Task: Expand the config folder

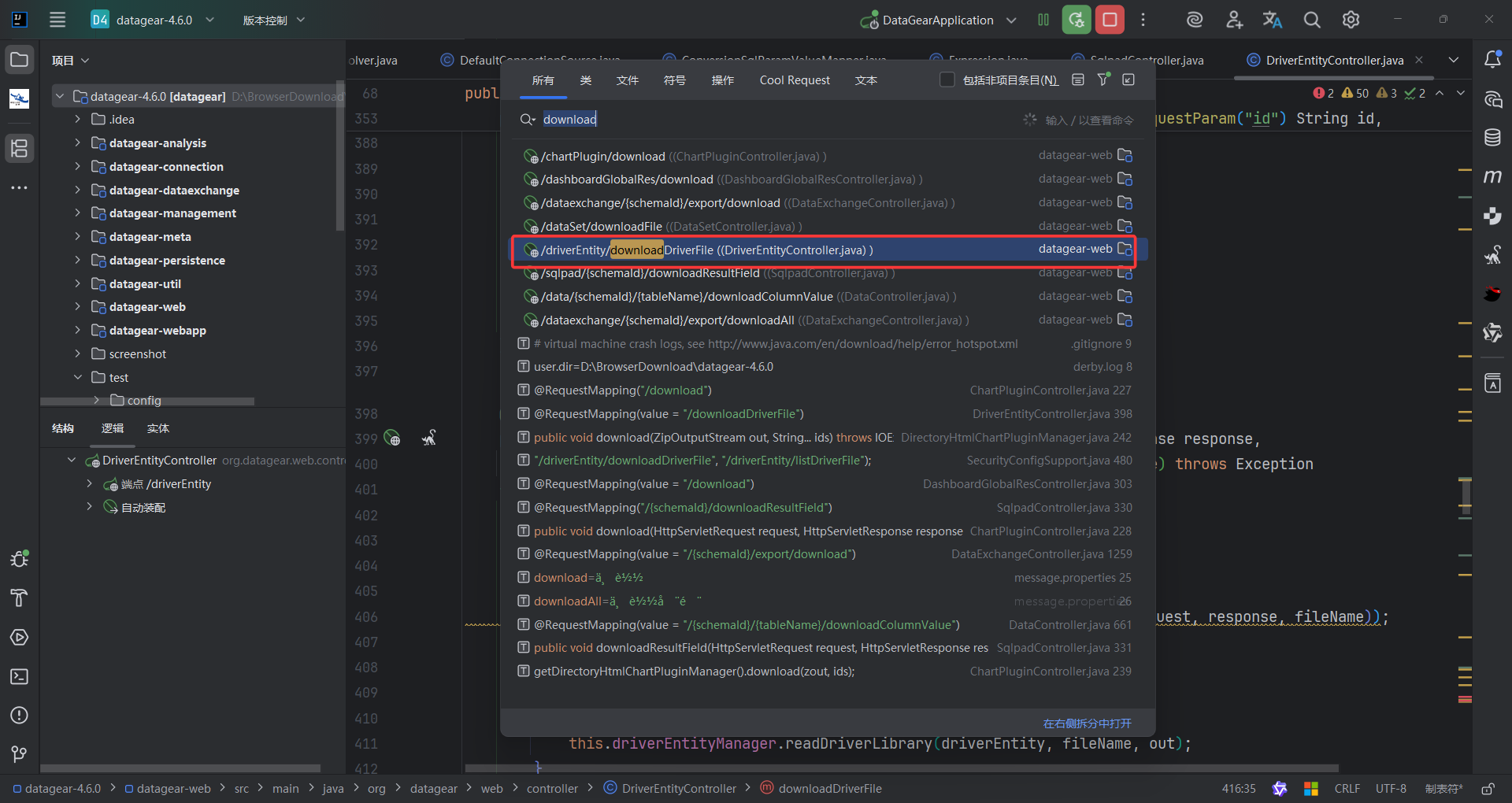Action: tap(96, 400)
